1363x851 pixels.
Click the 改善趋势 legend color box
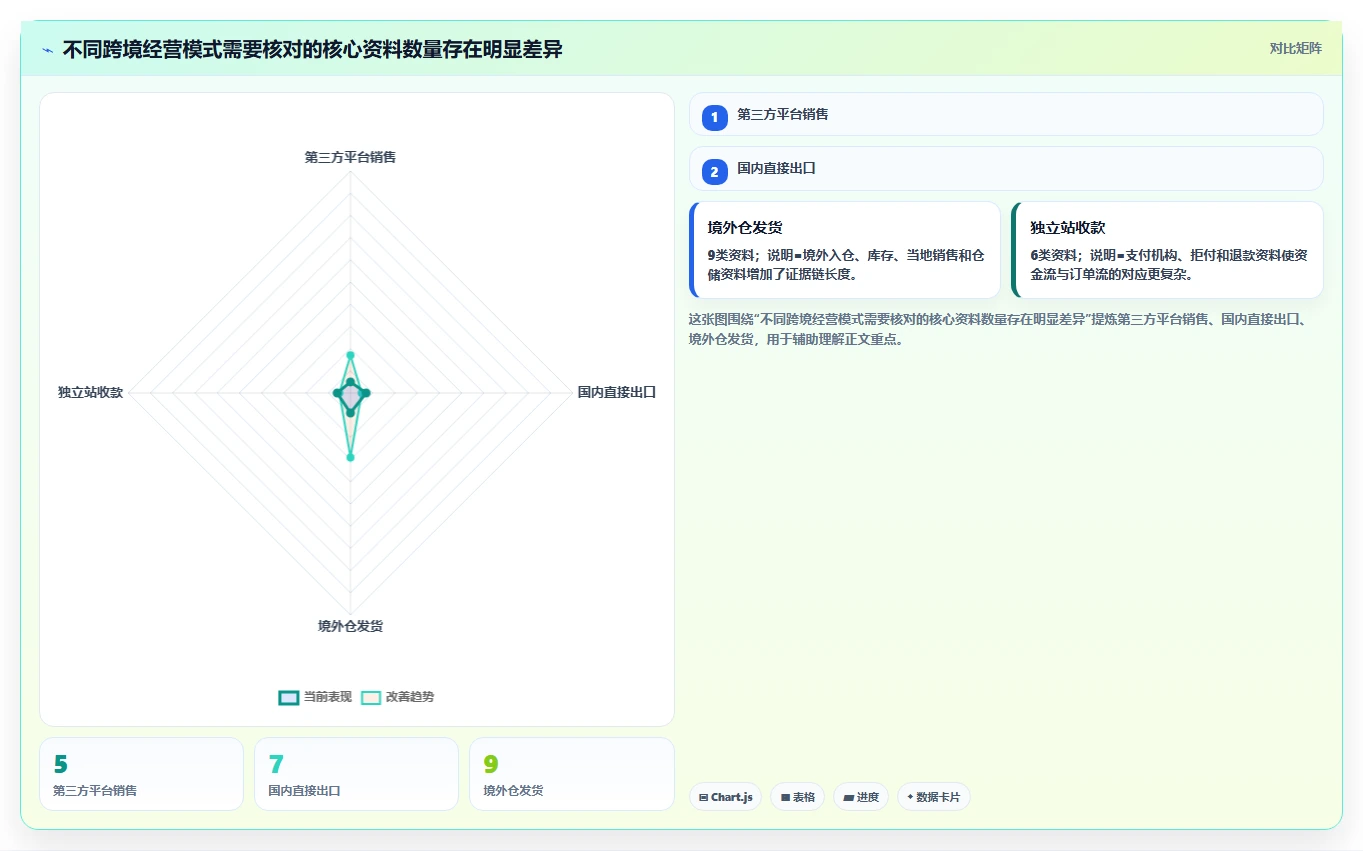(370, 697)
